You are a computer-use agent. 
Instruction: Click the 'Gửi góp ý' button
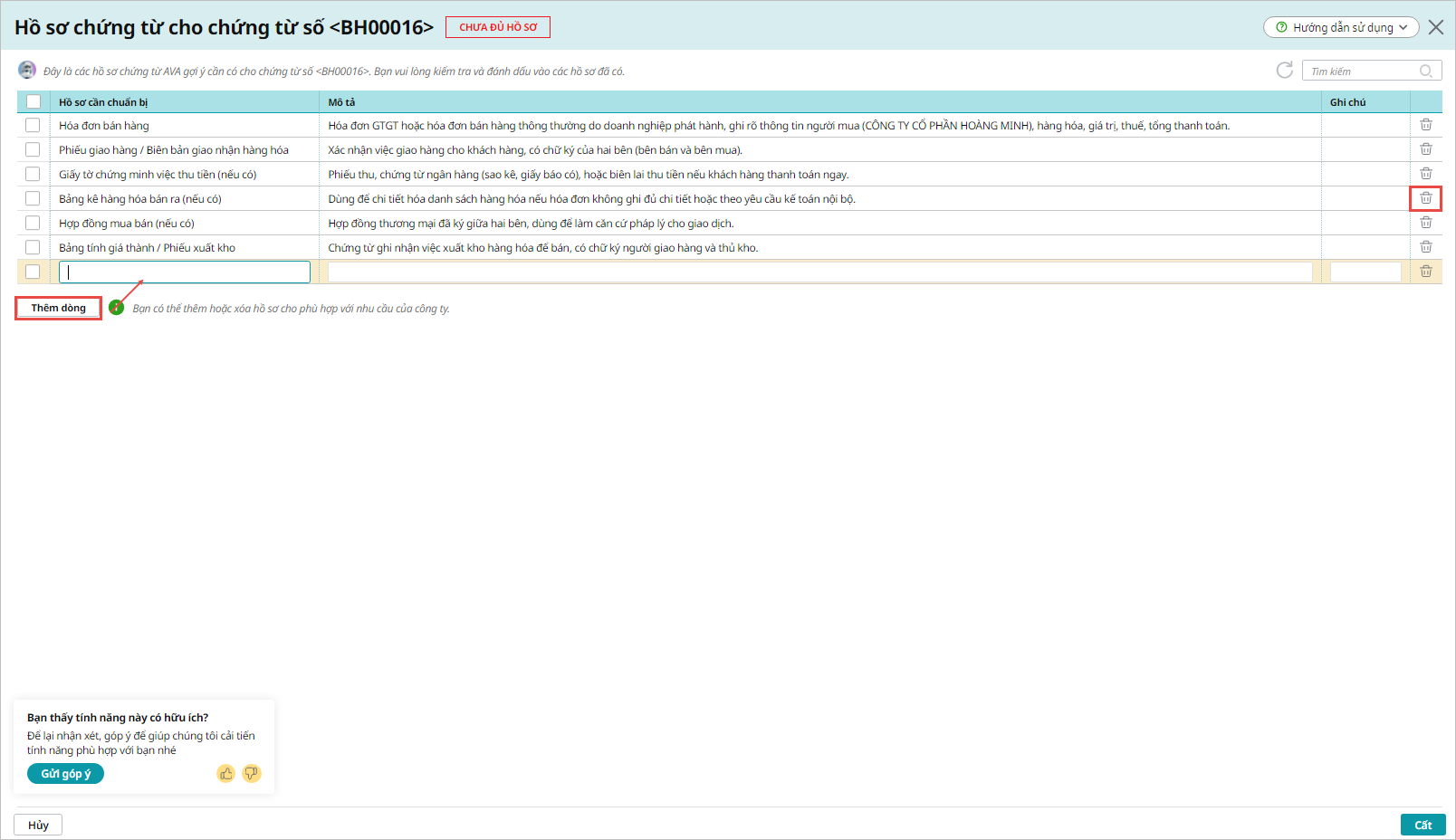pyautogui.click(x=65, y=774)
